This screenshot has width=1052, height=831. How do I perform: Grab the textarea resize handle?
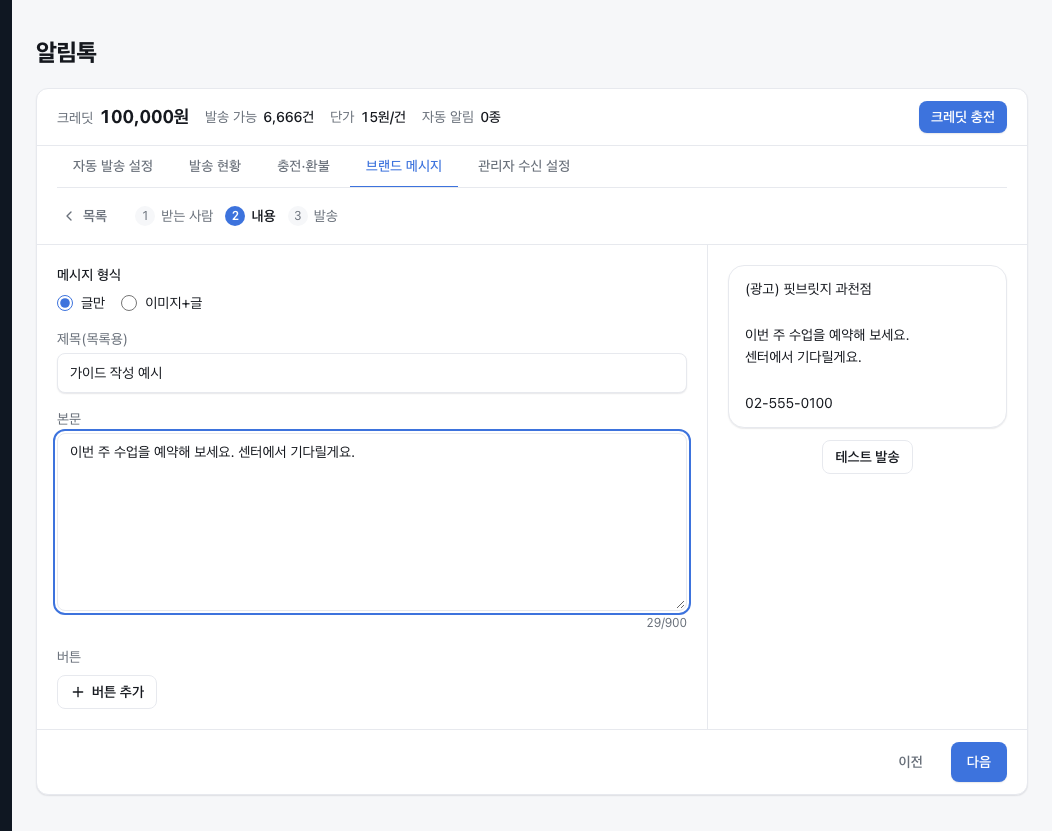coord(680,604)
